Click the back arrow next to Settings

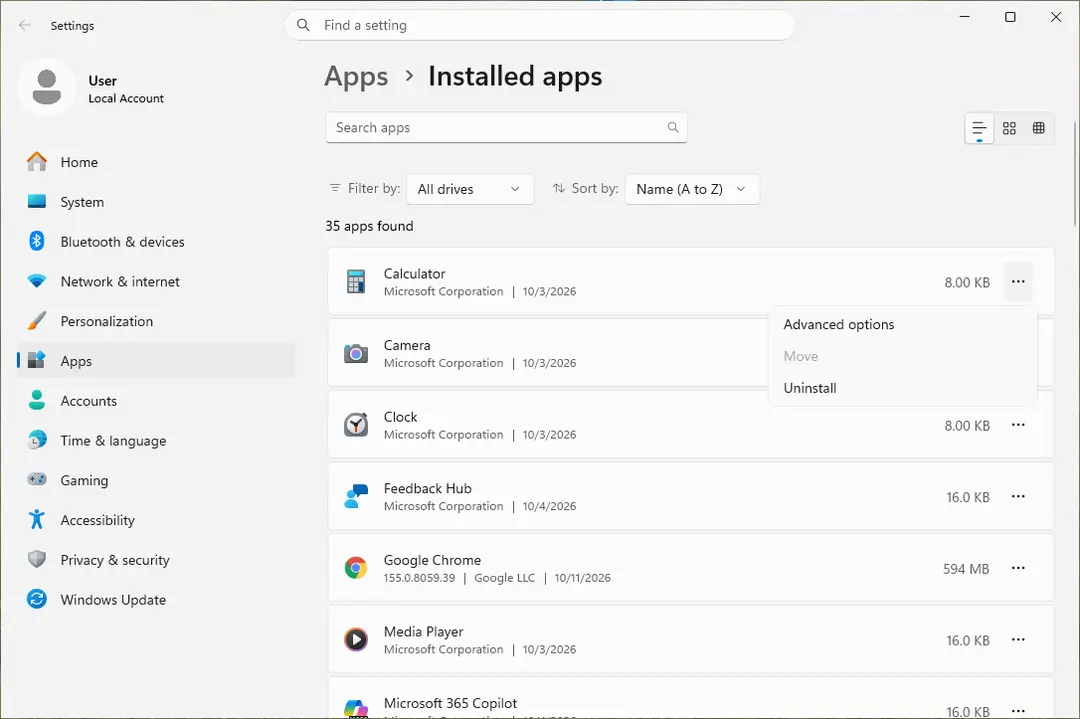[x=25, y=25]
